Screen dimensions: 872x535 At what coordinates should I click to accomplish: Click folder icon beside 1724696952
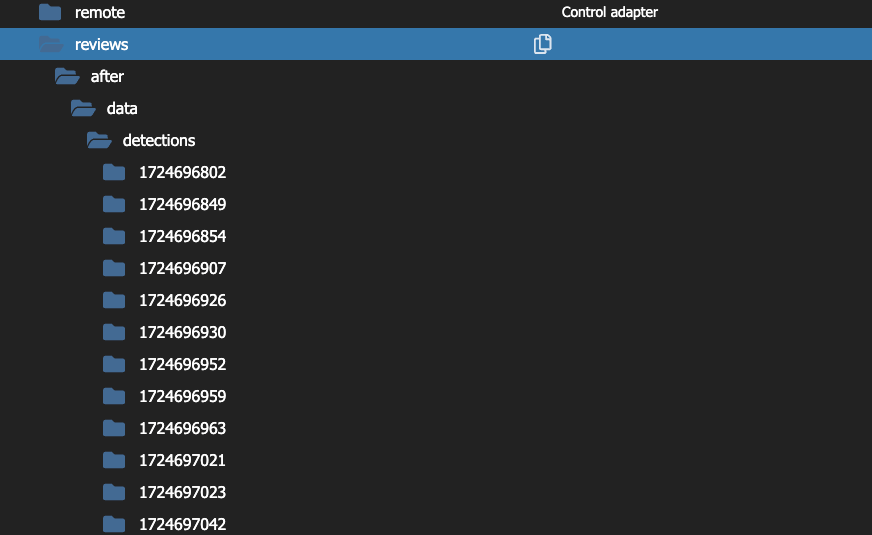click(x=114, y=364)
